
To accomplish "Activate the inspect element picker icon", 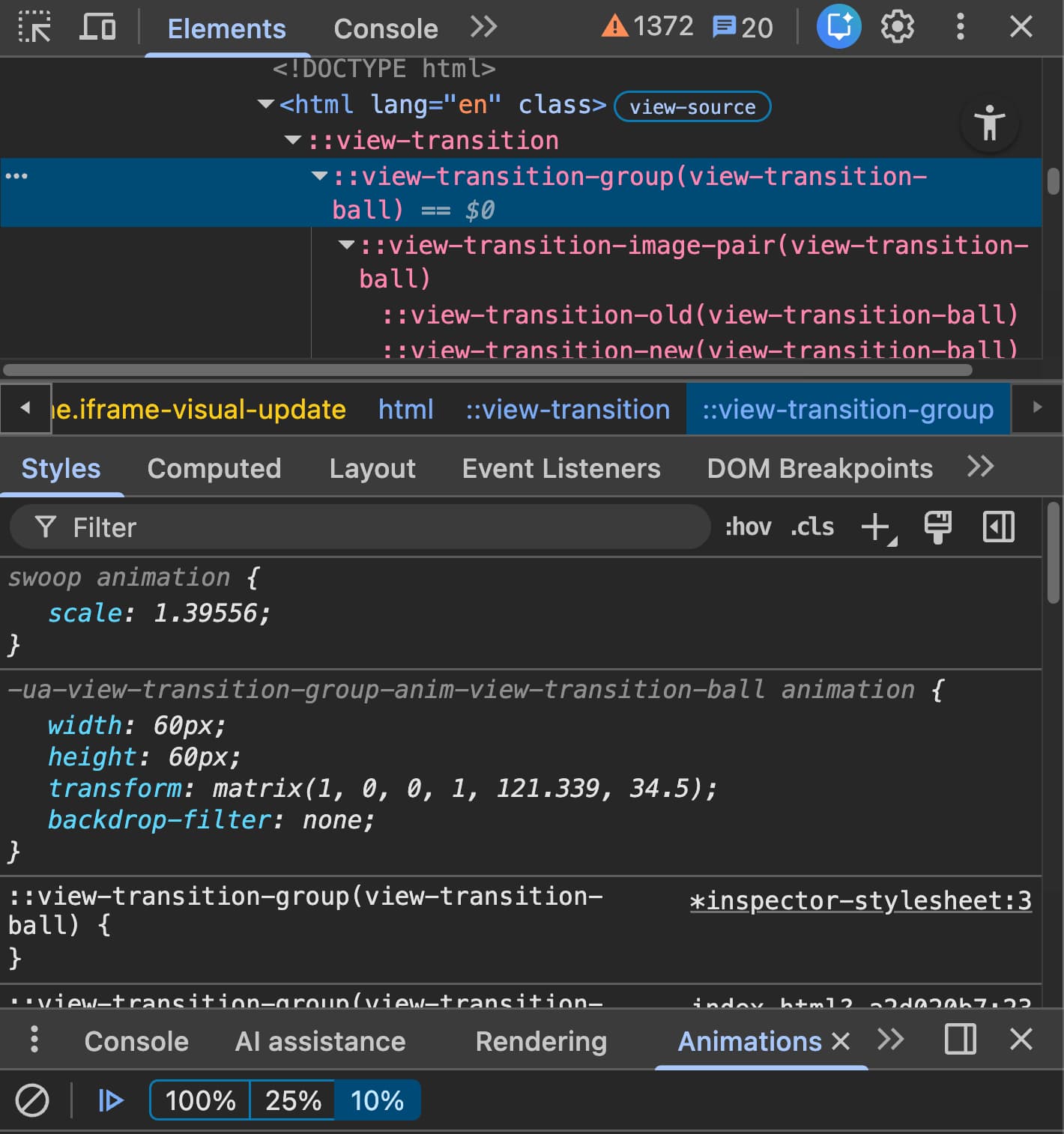I will (34, 28).
